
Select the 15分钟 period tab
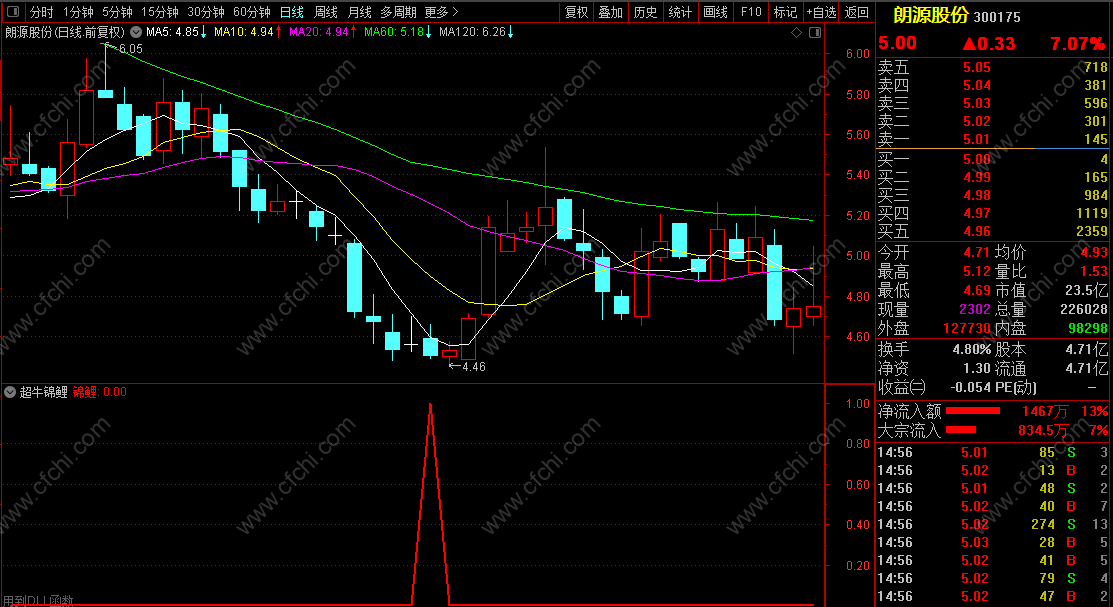pos(160,12)
